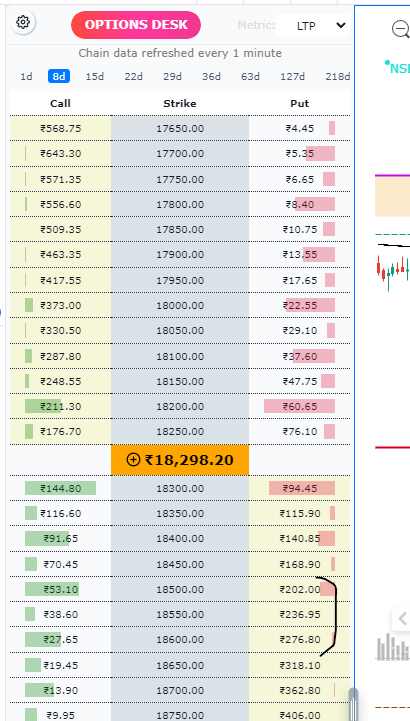Click put price ₹37.60

(x=300, y=356)
